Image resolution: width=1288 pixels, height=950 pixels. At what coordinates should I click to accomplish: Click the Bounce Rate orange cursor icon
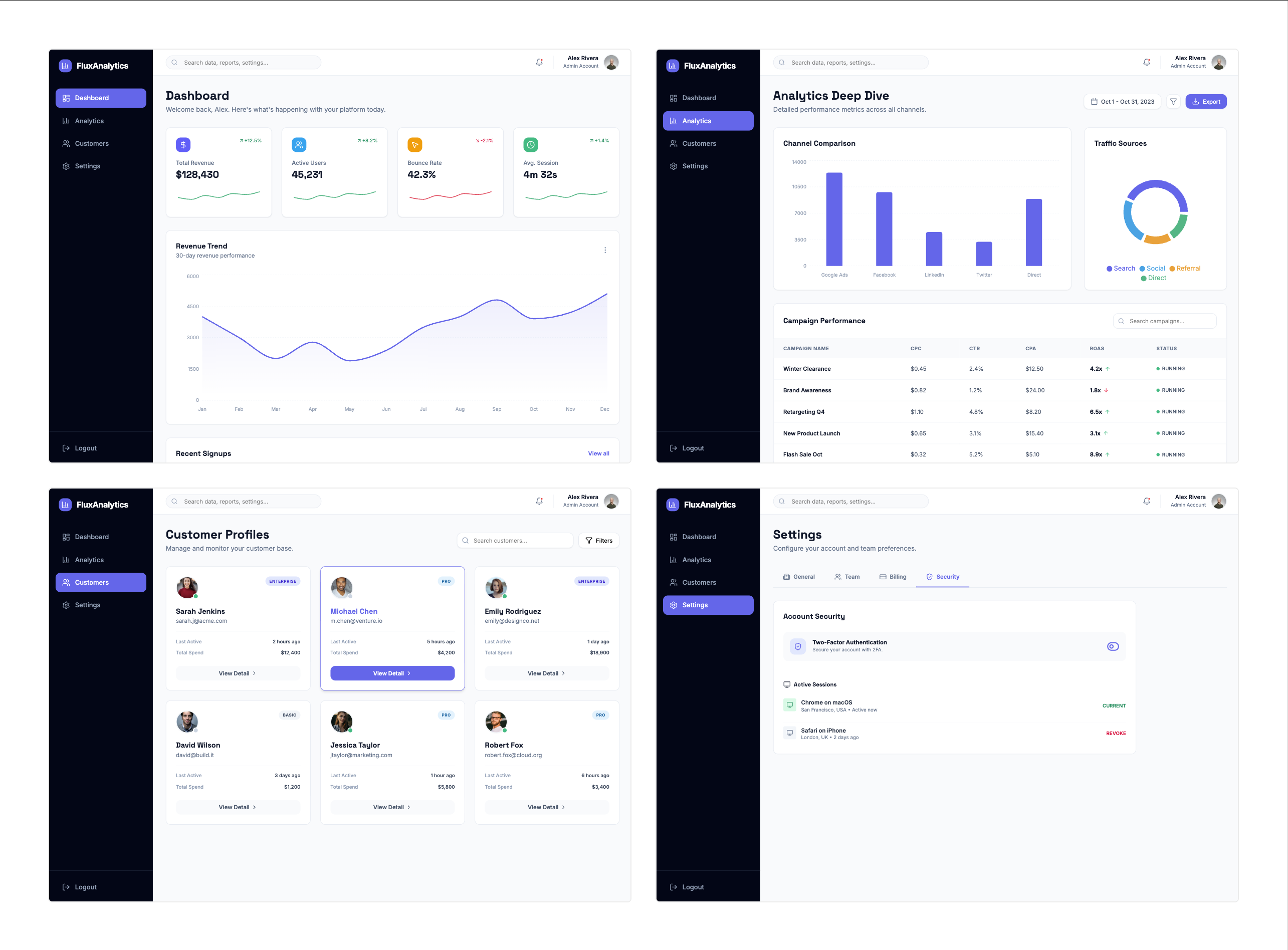pos(414,145)
